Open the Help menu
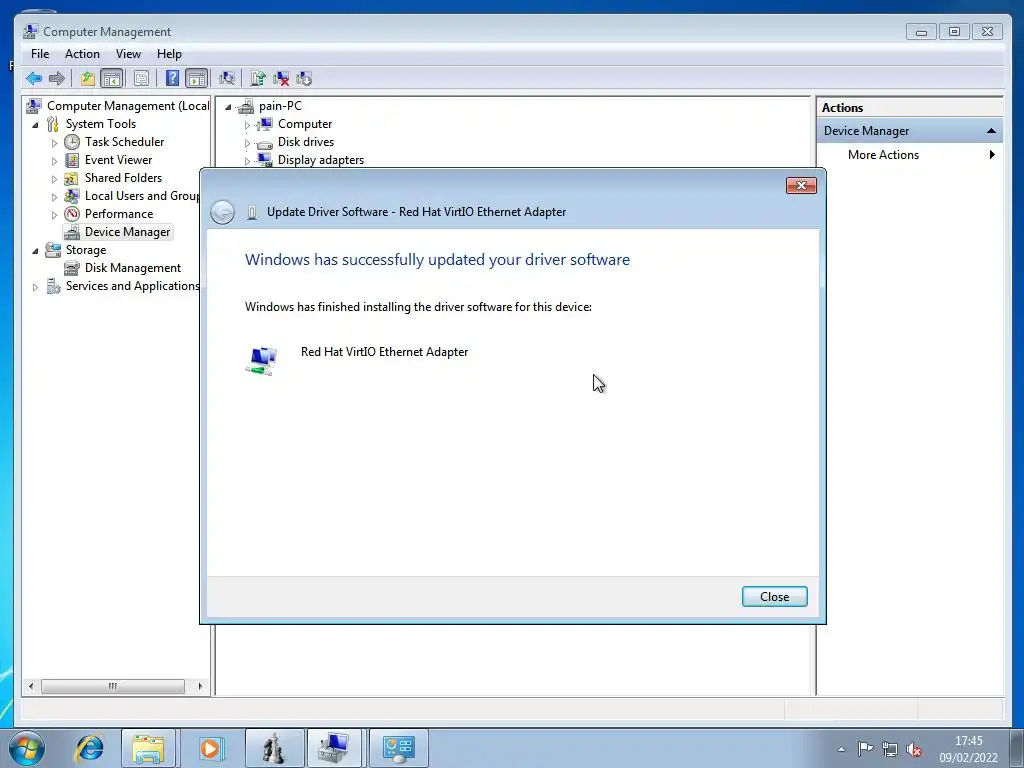 pos(169,54)
